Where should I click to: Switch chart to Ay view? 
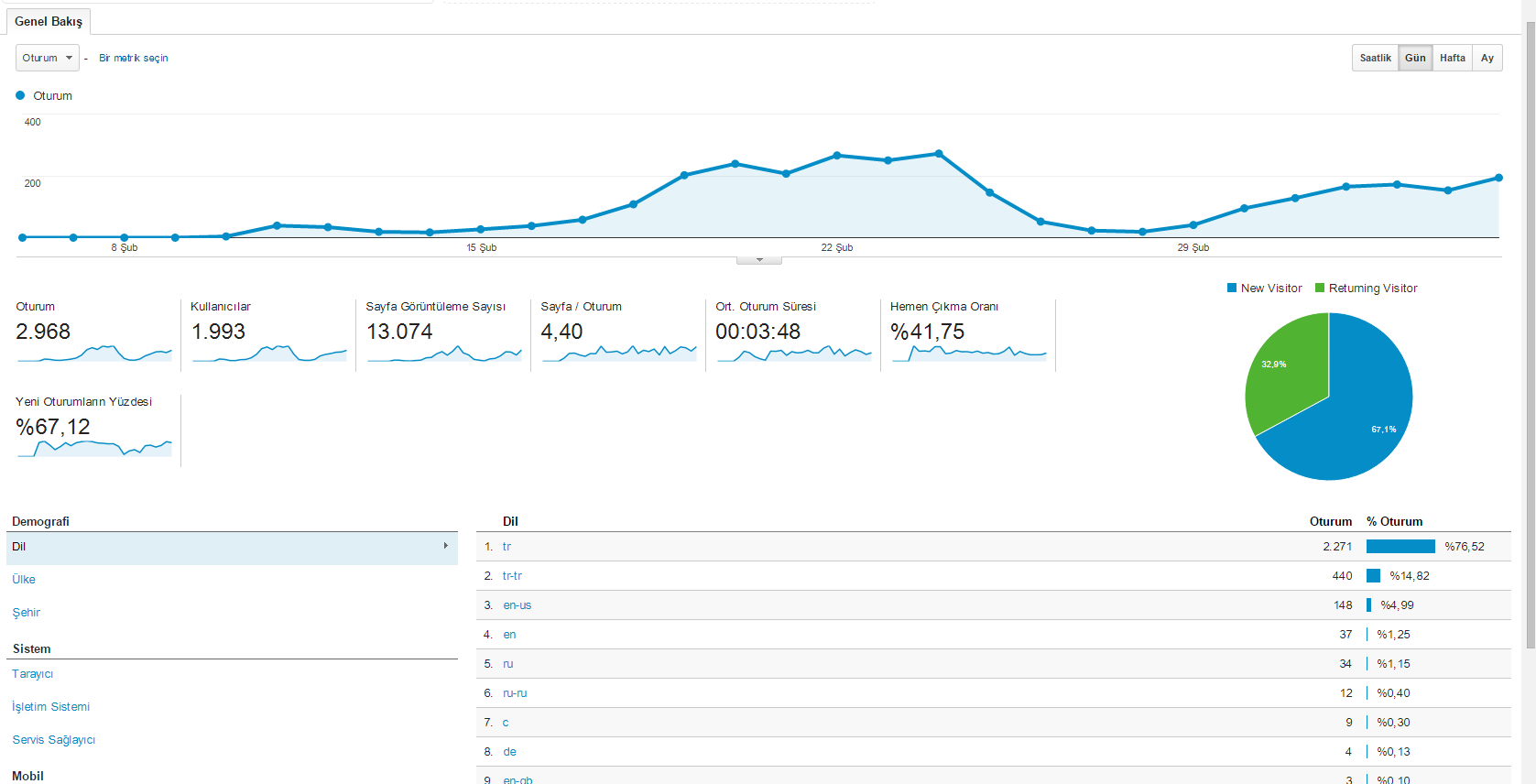pos(1487,58)
